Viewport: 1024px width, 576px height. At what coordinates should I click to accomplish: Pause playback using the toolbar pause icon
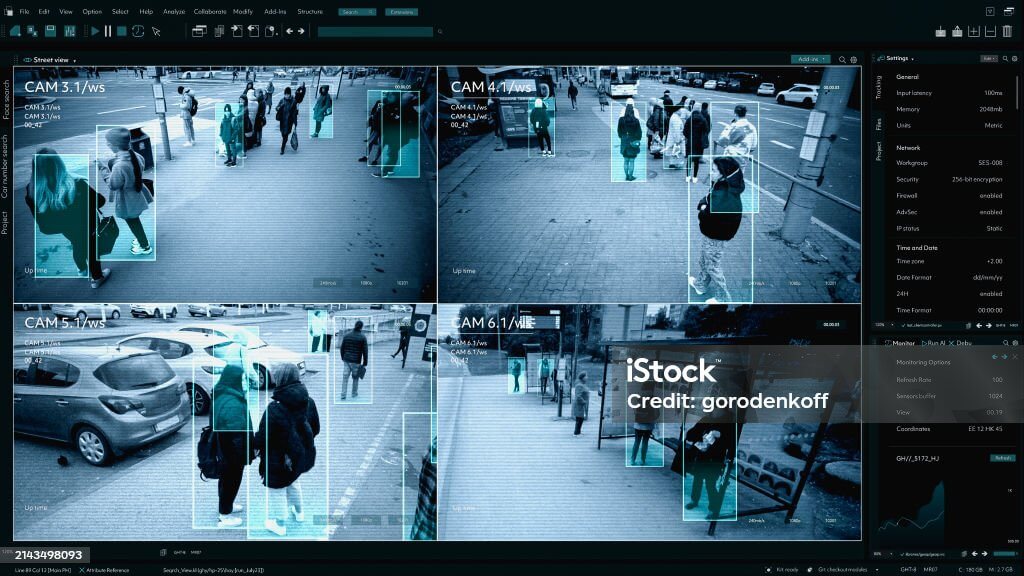click(x=108, y=31)
